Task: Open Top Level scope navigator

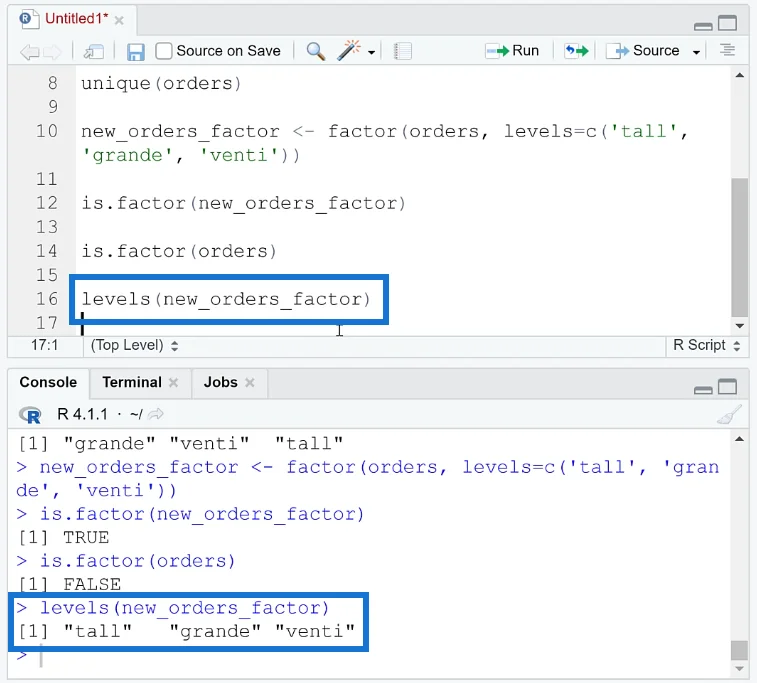Action: click(x=134, y=345)
